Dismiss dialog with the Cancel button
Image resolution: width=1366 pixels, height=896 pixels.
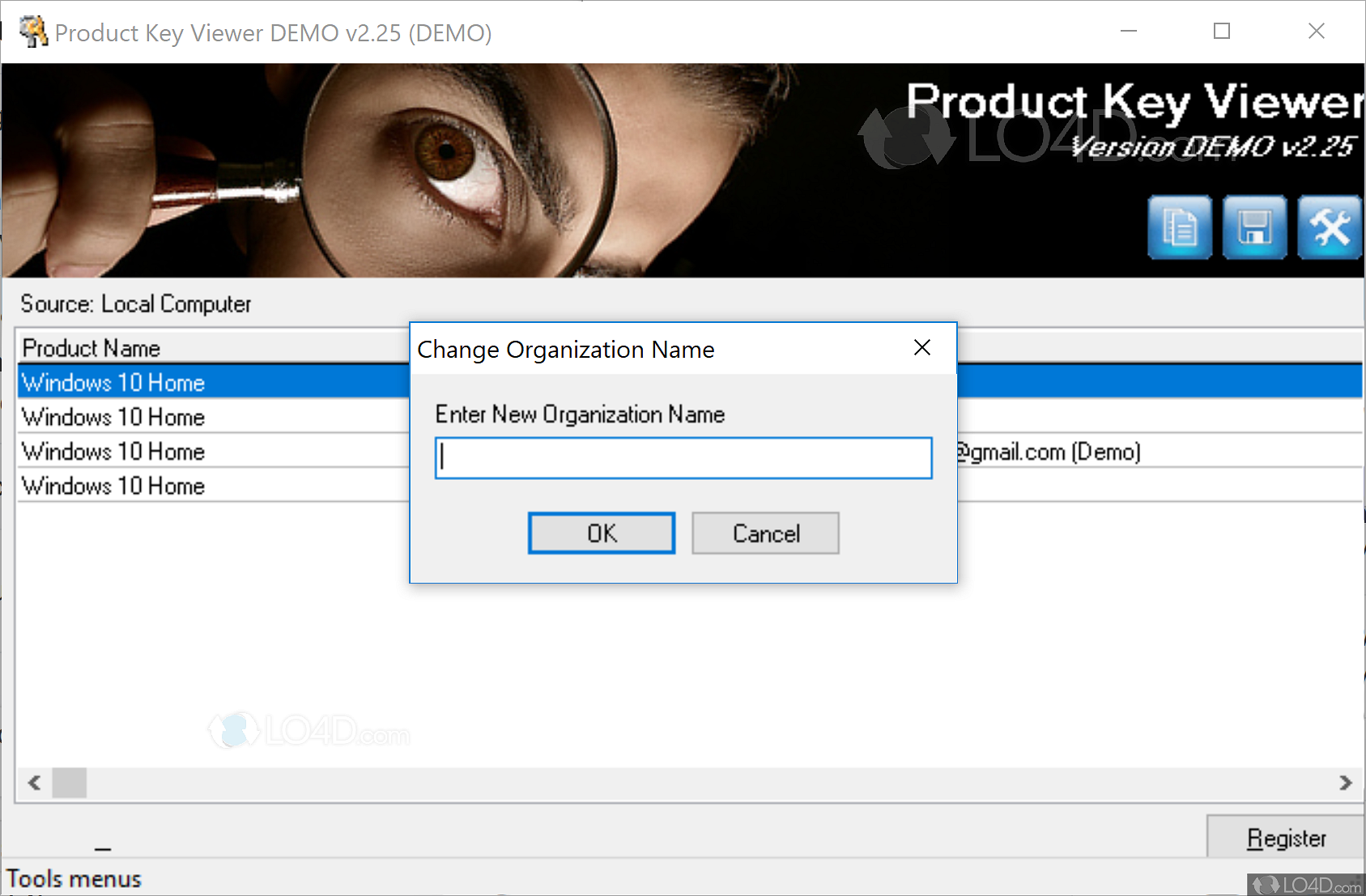(765, 533)
